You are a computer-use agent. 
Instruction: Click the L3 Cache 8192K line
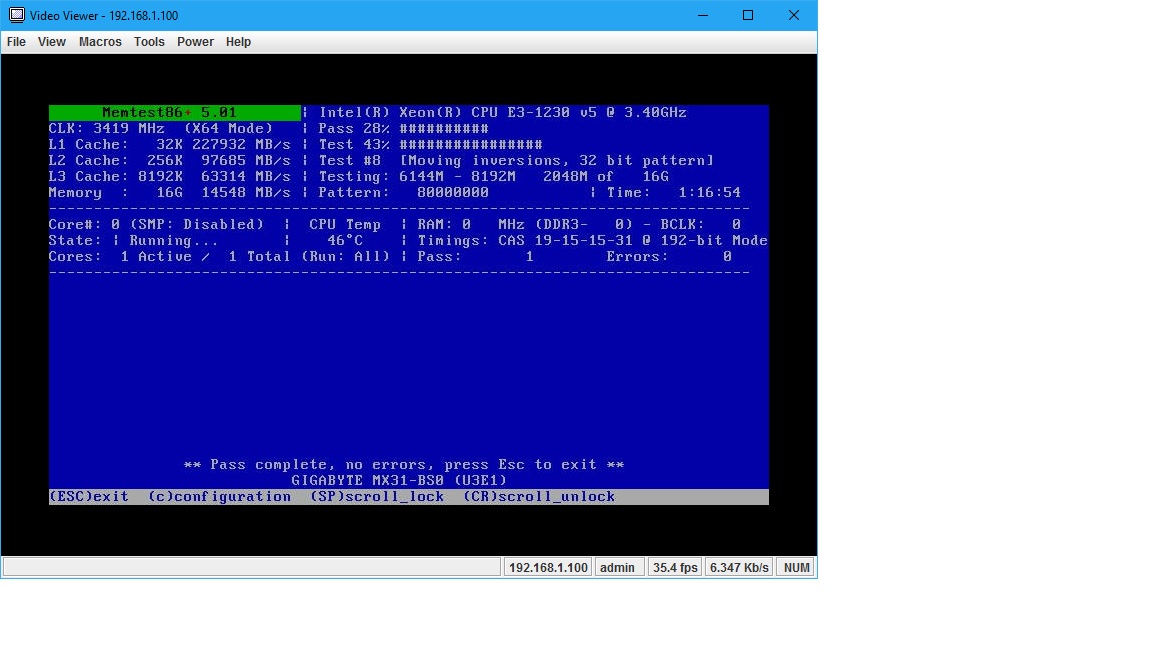[x=170, y=177]
